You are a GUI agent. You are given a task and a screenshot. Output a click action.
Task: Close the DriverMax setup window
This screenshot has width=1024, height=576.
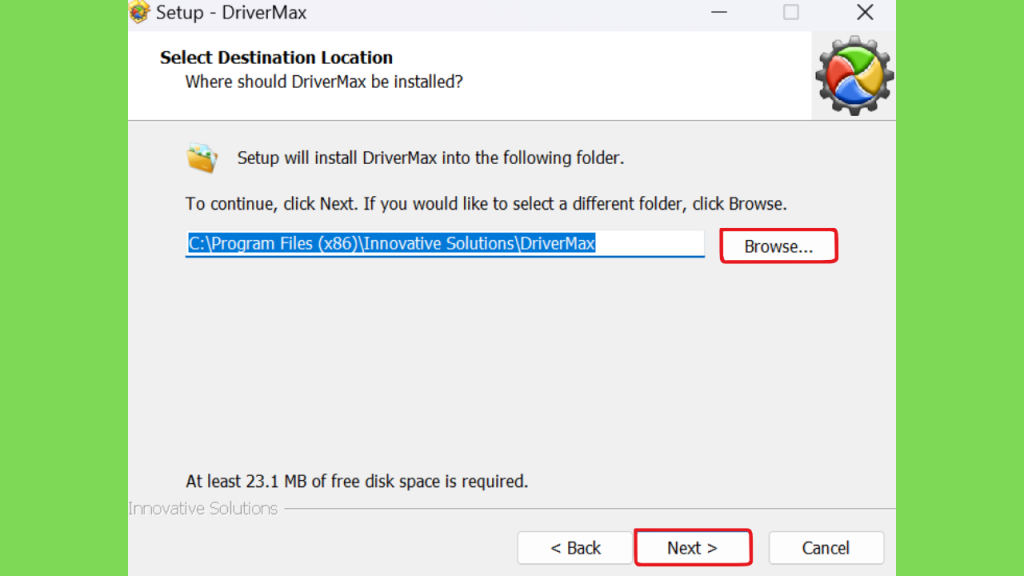865,12
